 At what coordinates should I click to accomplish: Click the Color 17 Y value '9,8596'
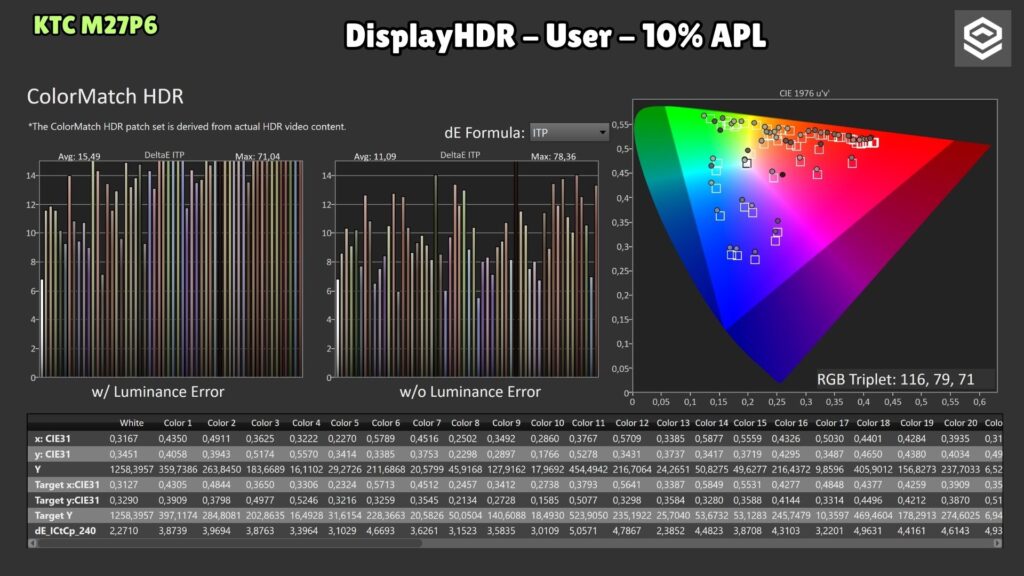click(x=831, y=470)
